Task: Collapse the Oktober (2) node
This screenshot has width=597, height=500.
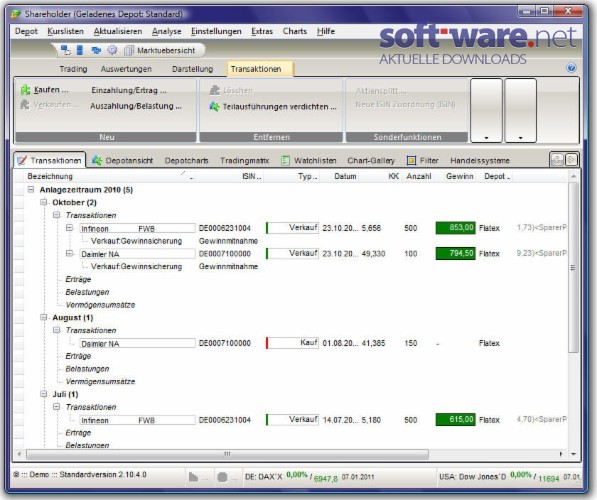Action: tap(44, 202)
